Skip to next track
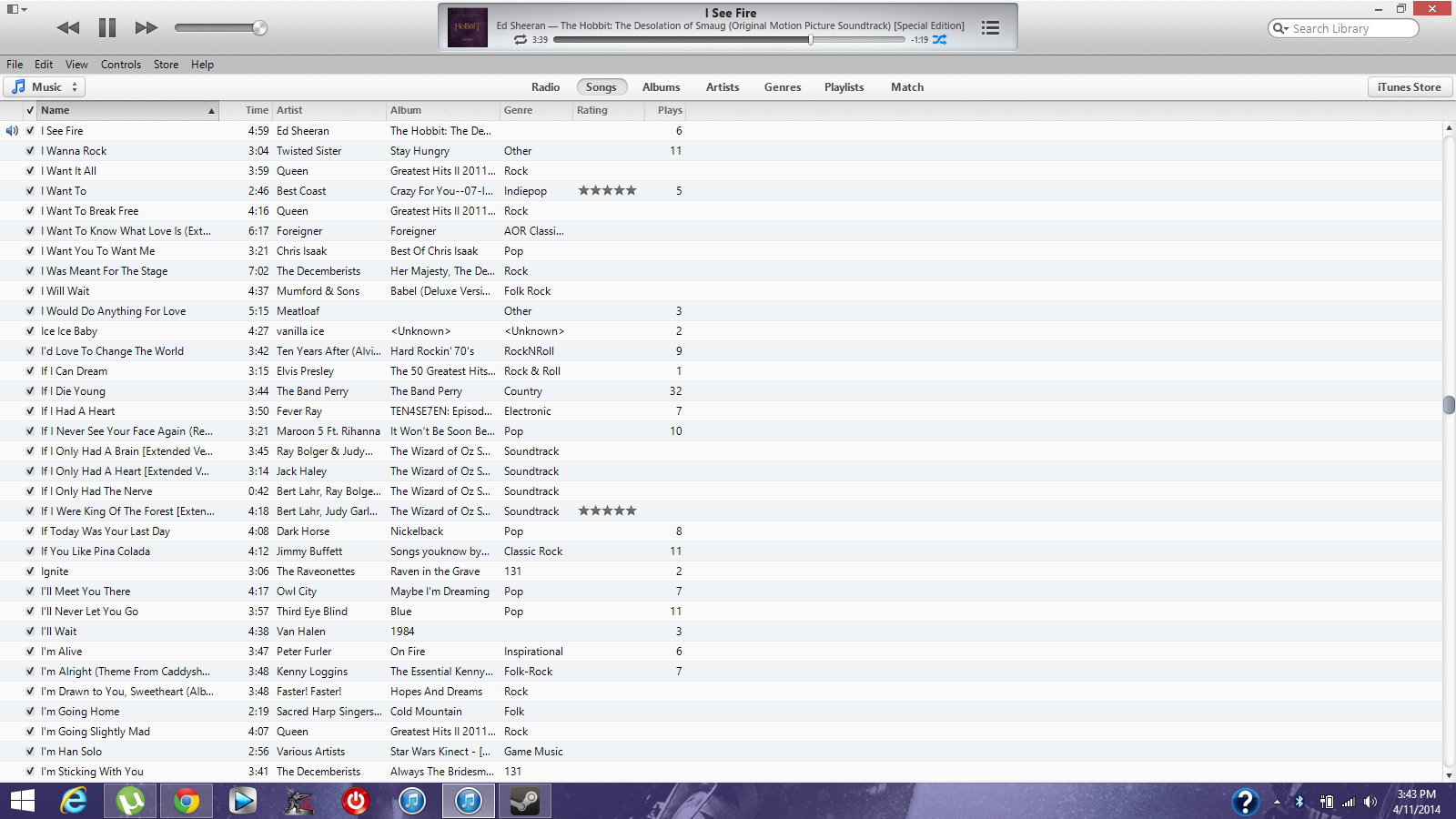Screen dimensions: 1456x819 tap(146, 28)
